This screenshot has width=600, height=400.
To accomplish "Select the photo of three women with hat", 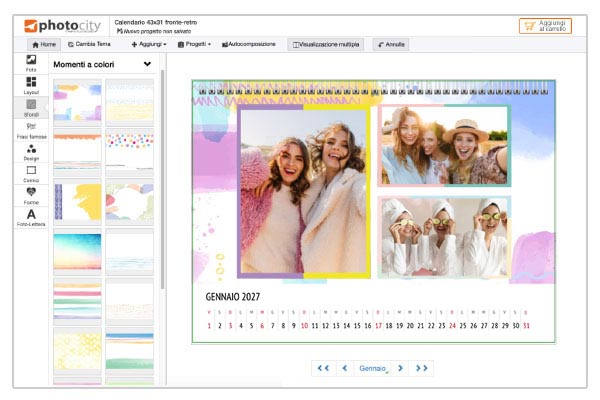I will pyautogui.click(x=444, y=145).
